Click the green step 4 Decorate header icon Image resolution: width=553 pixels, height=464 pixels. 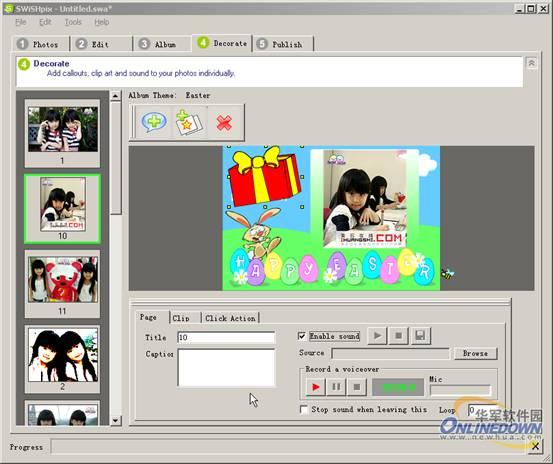point(24,64)
